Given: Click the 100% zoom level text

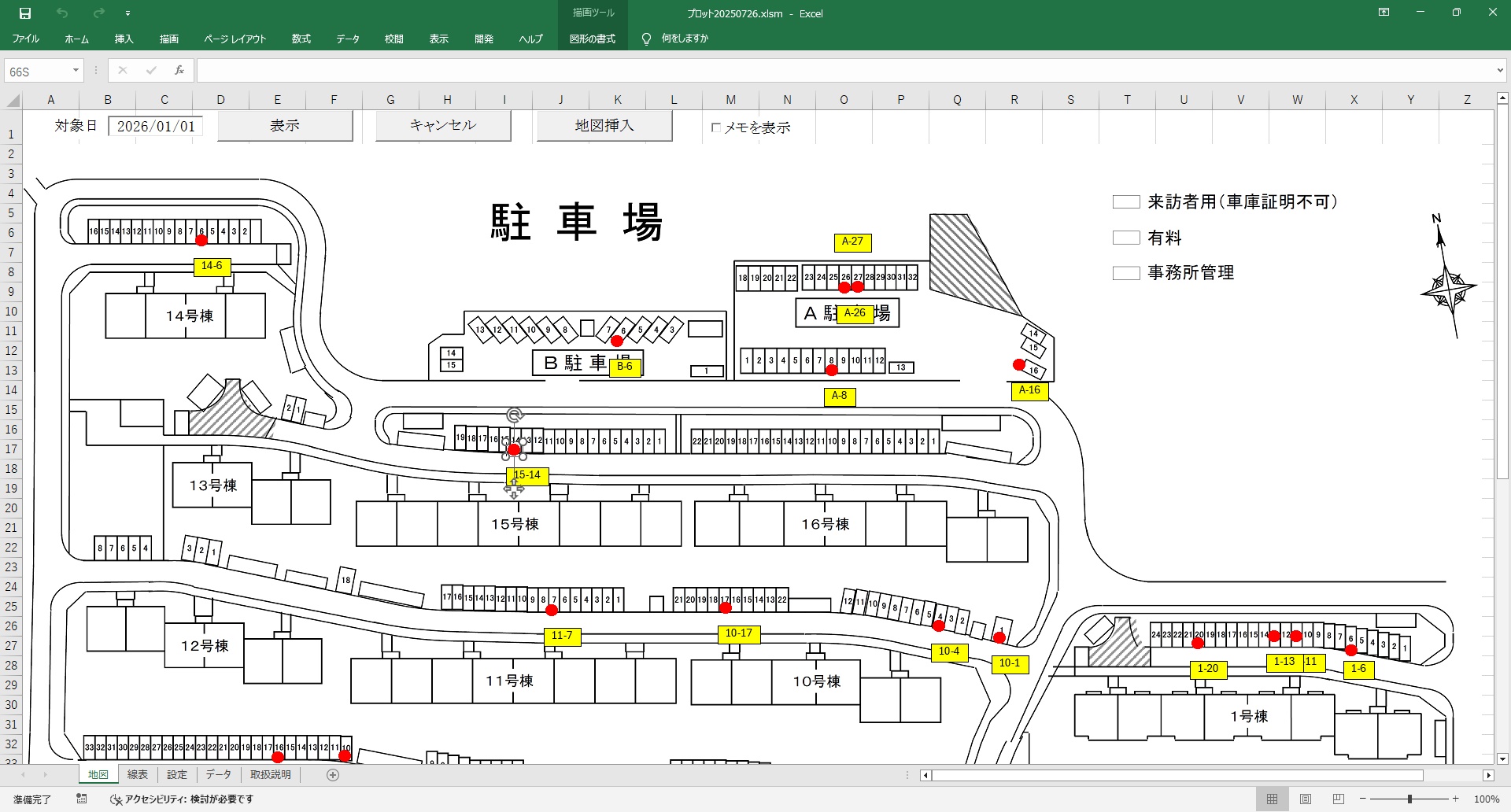Looking at the screenshot, I should pos(1486,799).
